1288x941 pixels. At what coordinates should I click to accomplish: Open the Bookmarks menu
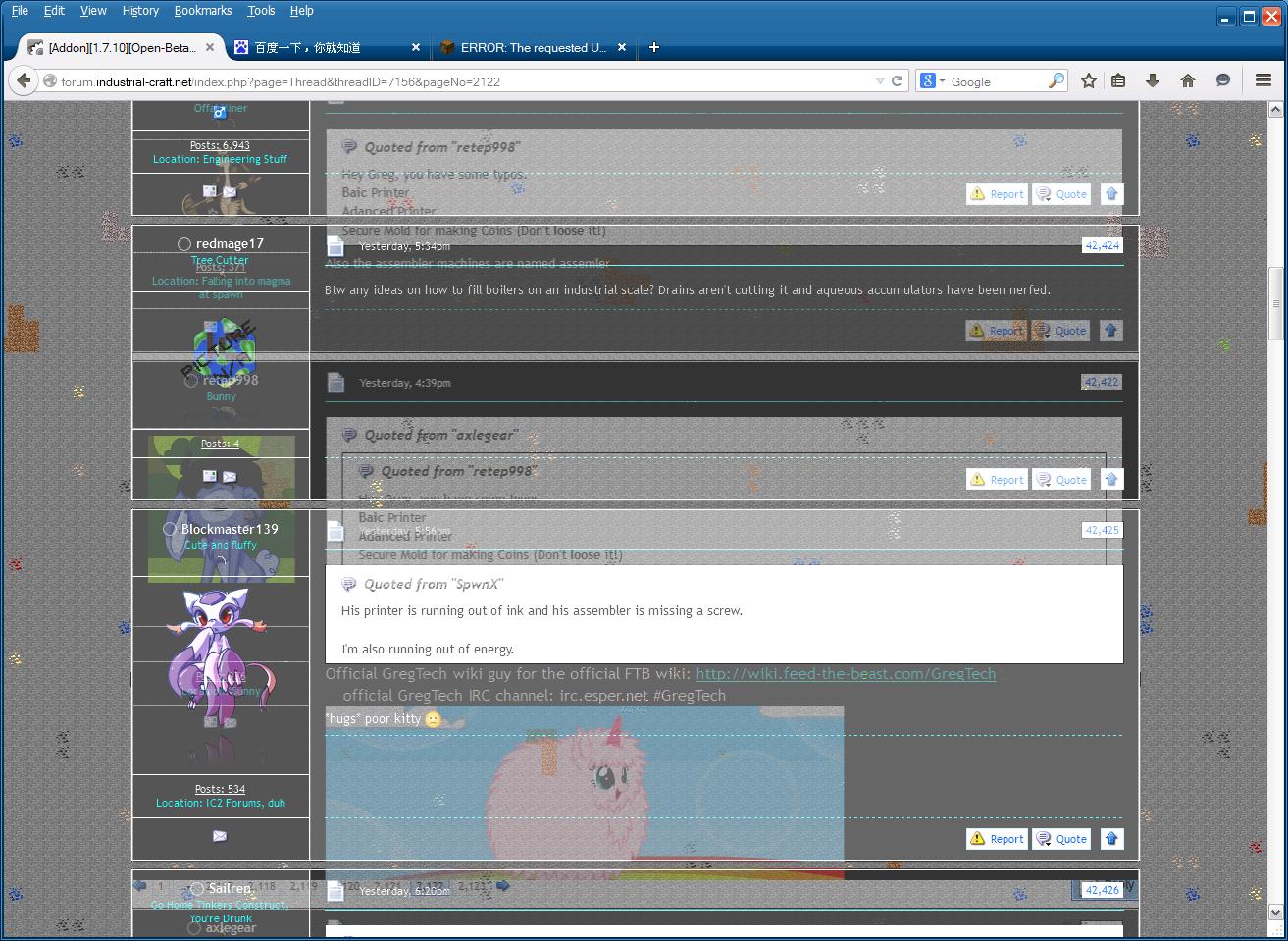tap(203, 11)
